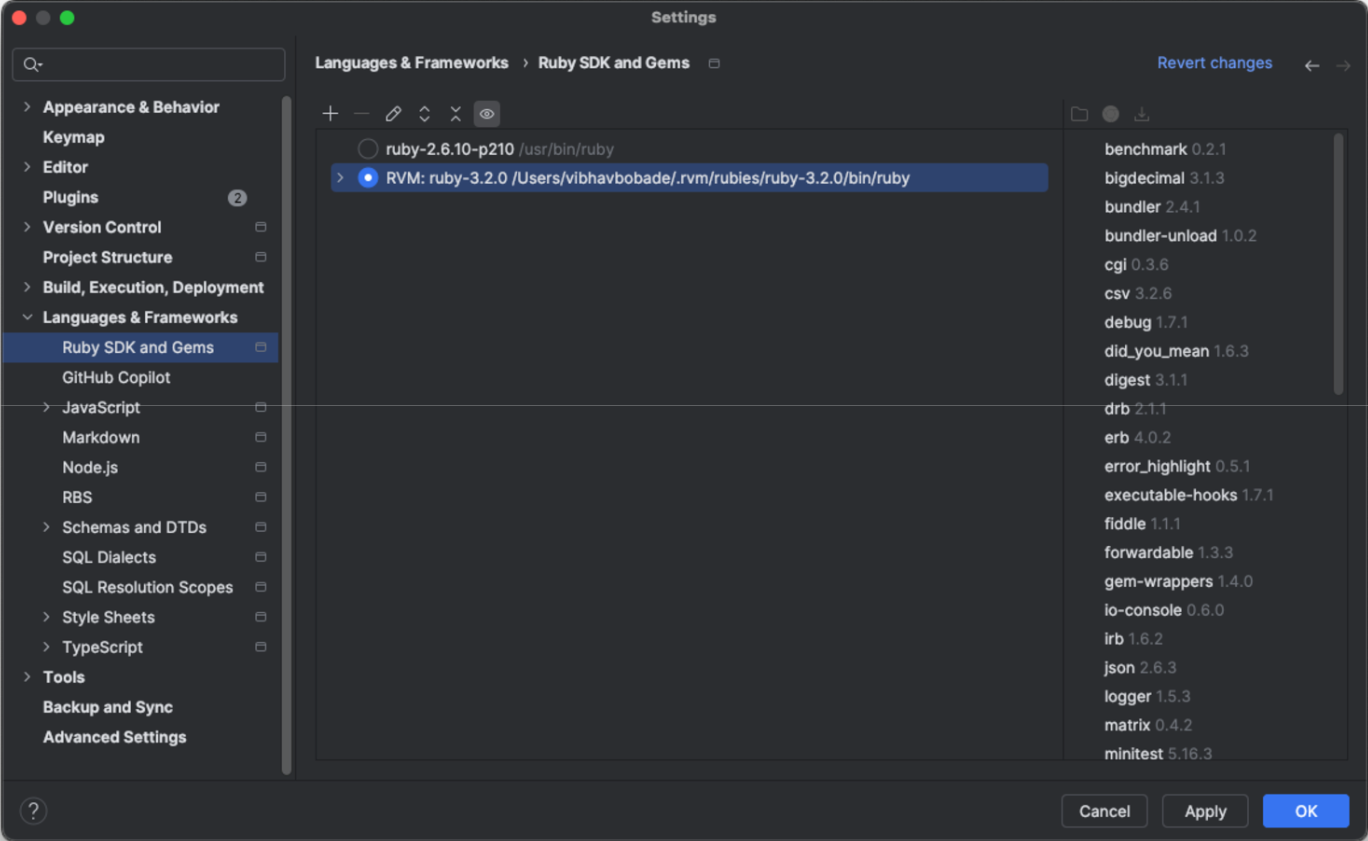This screenshot has height=841, width=1368.
Task: Click the folder icon above gems list
Action: point(1079,114)
